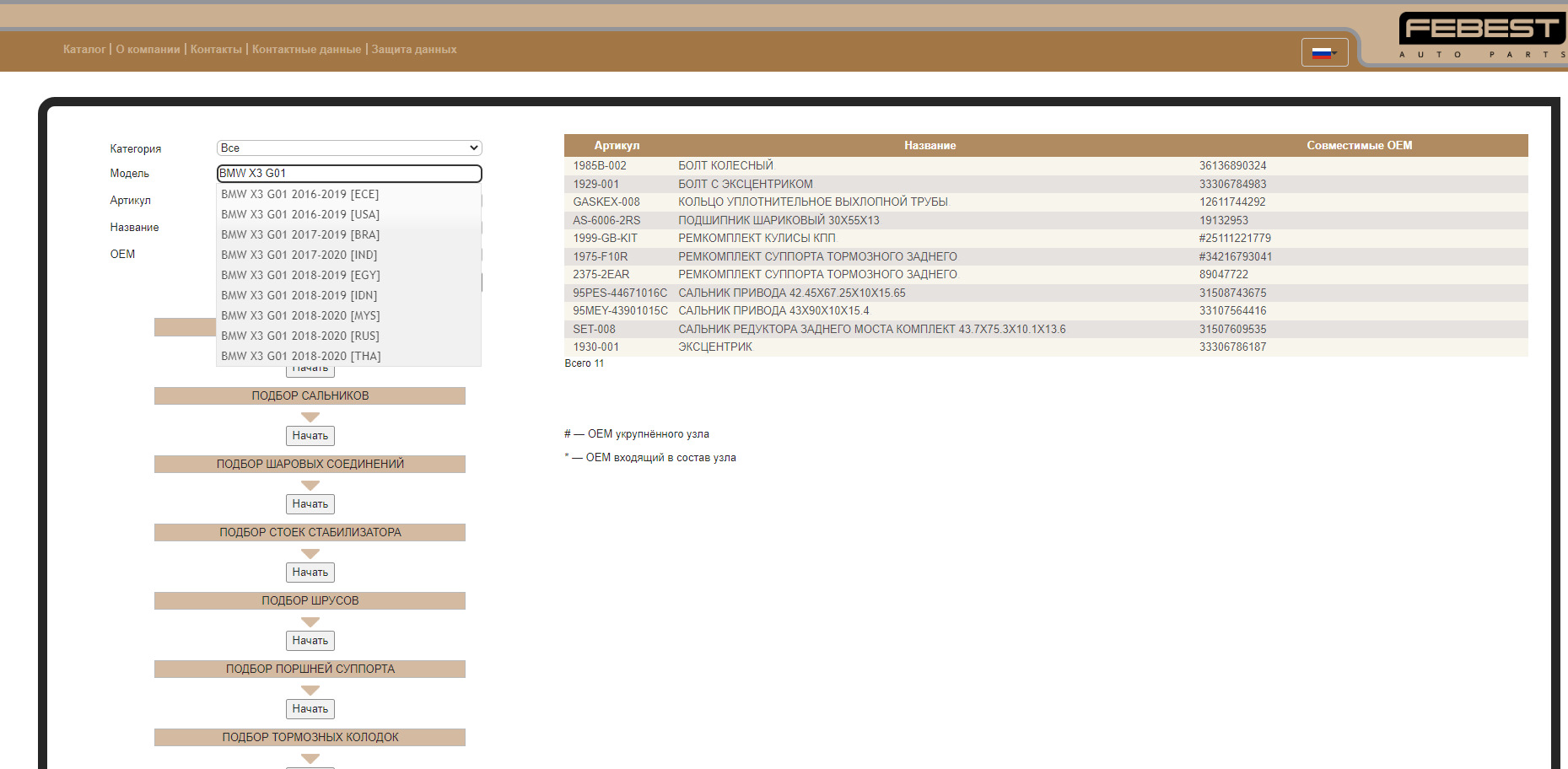Click the Название column header
1568x769 pixels.
click(x=929, y=146)
